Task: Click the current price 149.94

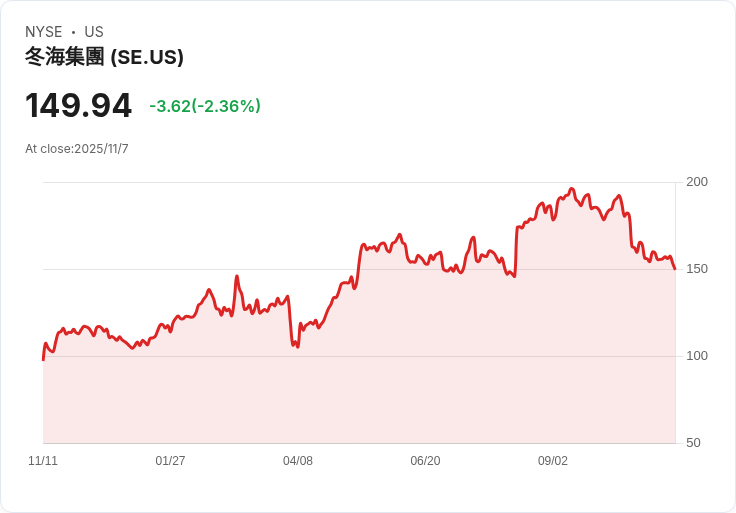Action: click(78, 105)
